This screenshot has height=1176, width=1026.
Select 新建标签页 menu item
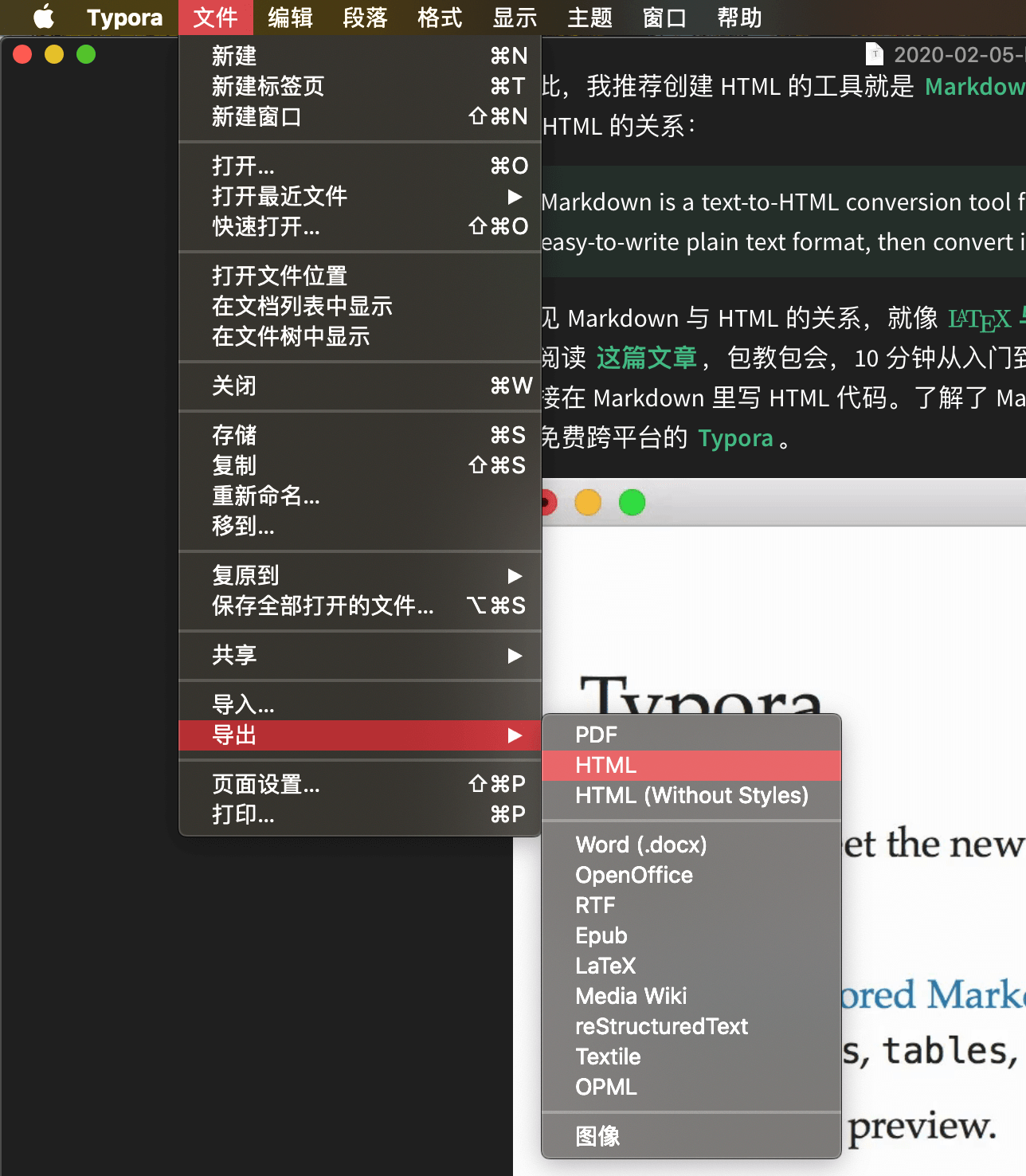[x=360, y=86]
